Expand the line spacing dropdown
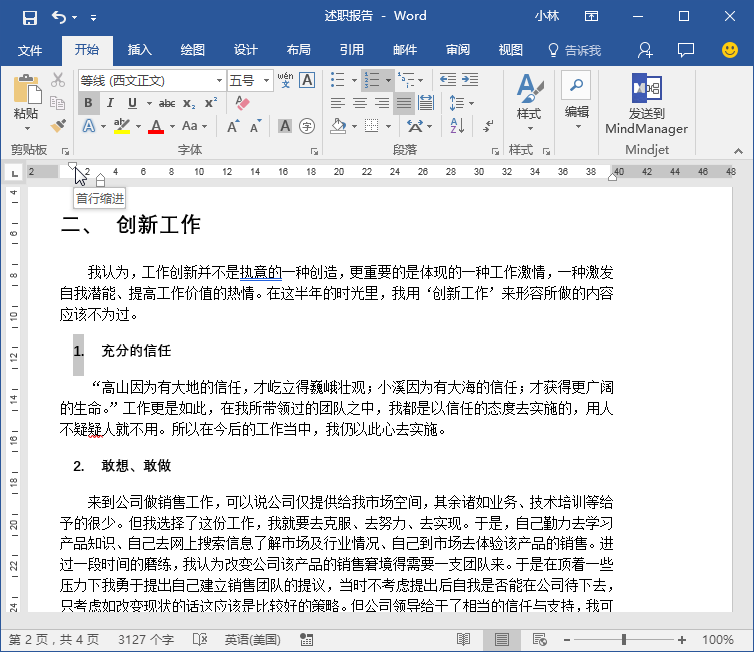 471,103
